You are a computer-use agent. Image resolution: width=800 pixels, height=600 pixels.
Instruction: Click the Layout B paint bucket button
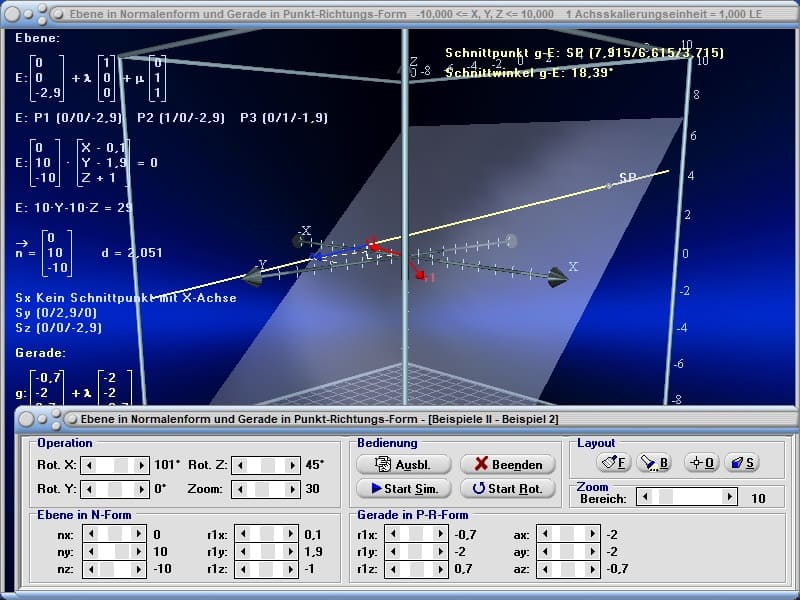point(653,462)
